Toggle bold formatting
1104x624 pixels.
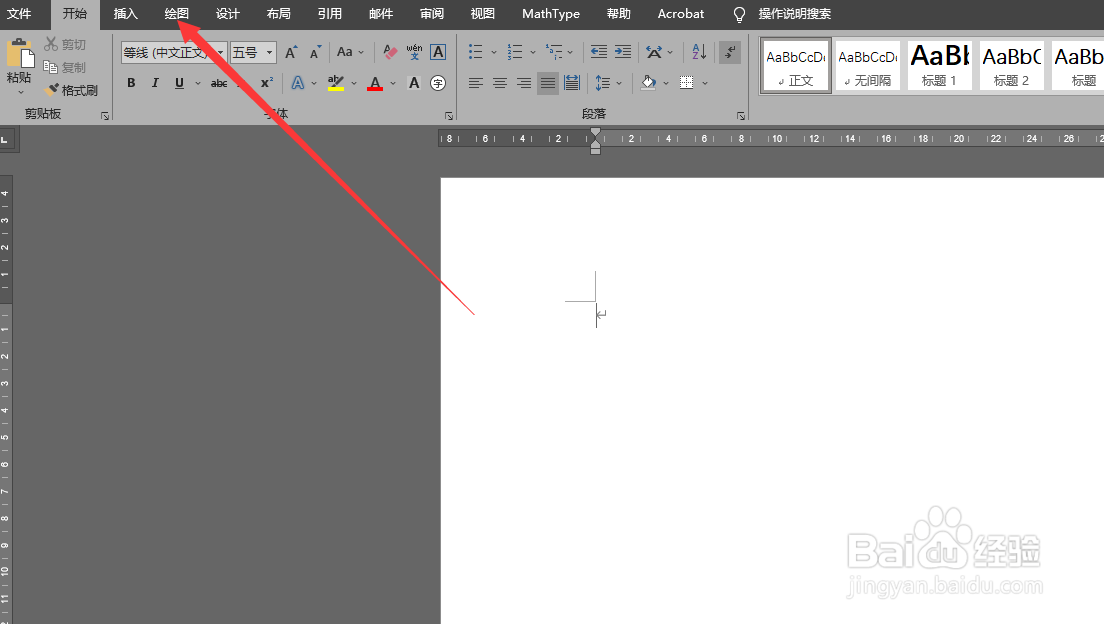[131, 83]
